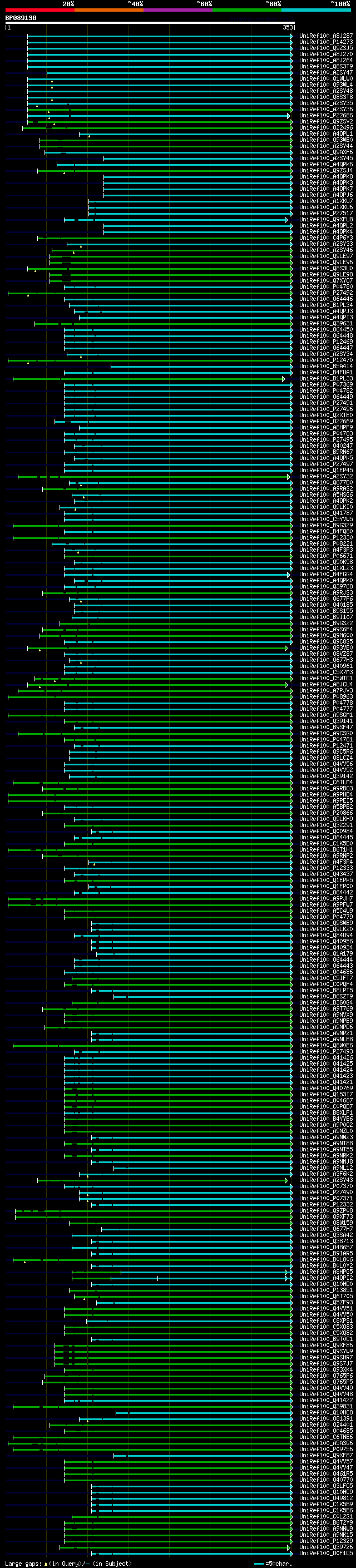Open hit UniRef100_P14273

325,42
